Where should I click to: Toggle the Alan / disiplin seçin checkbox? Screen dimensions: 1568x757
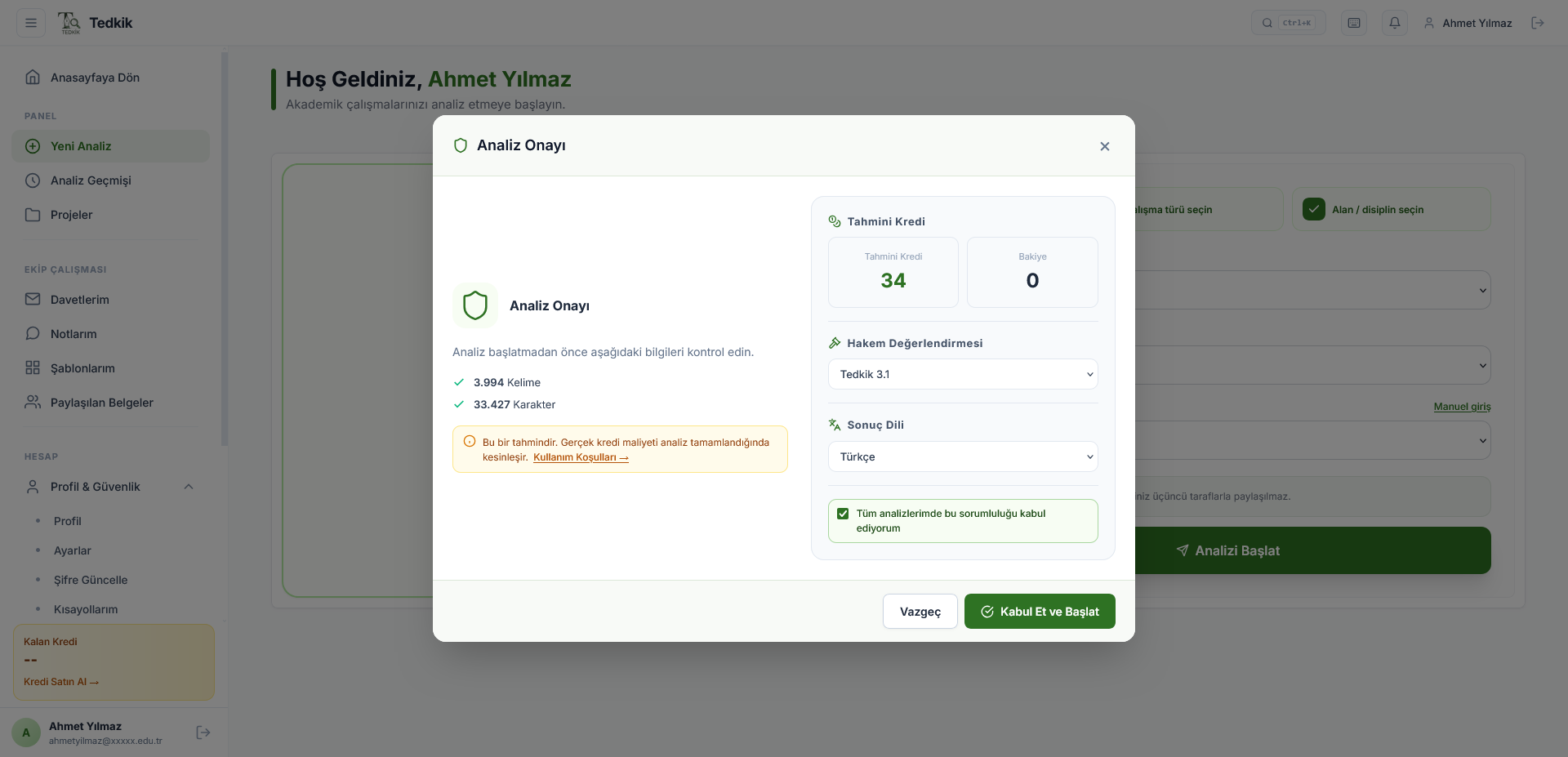tap(1314, 209)
